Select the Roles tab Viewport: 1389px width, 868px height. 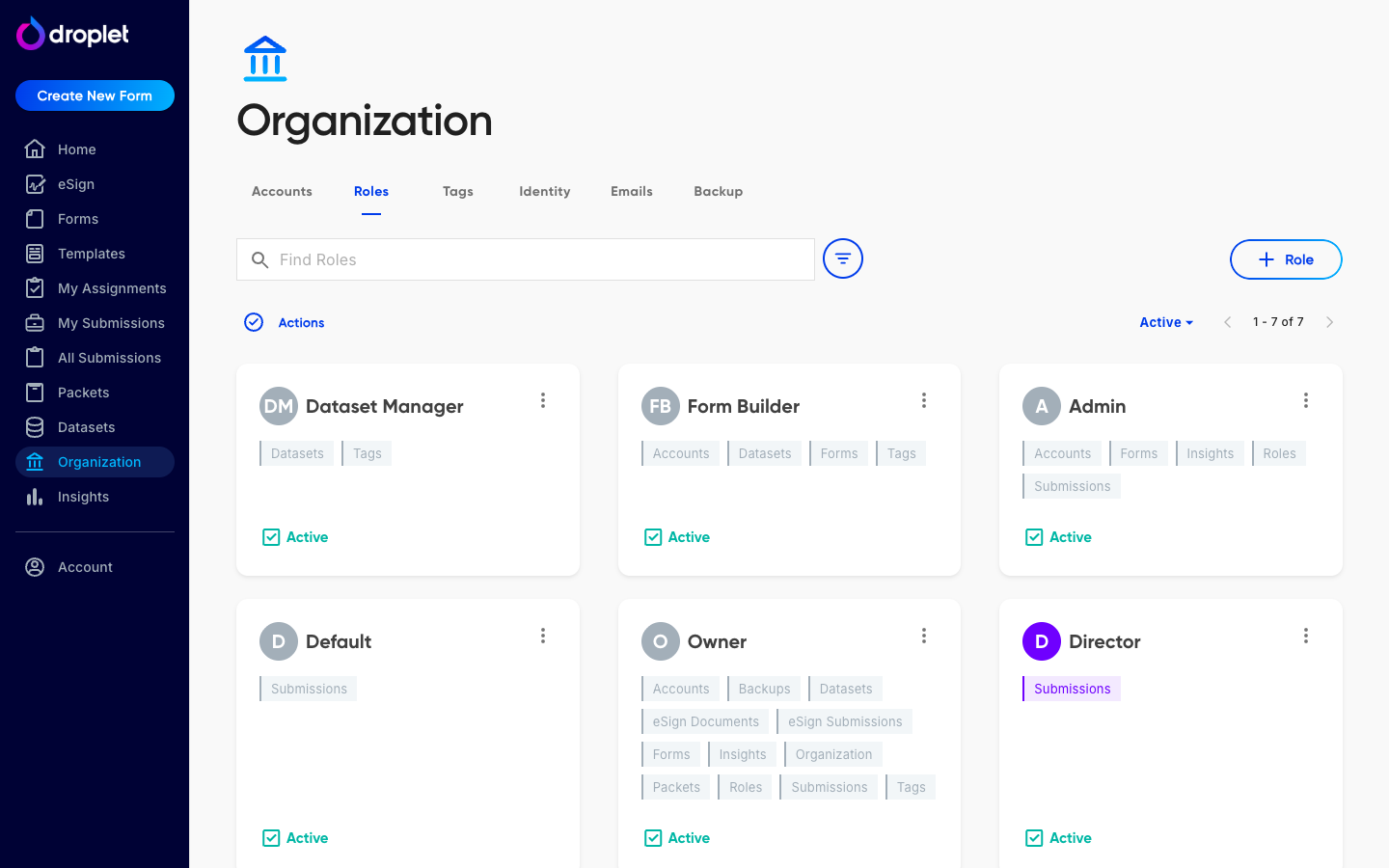[x=371, y=191]
